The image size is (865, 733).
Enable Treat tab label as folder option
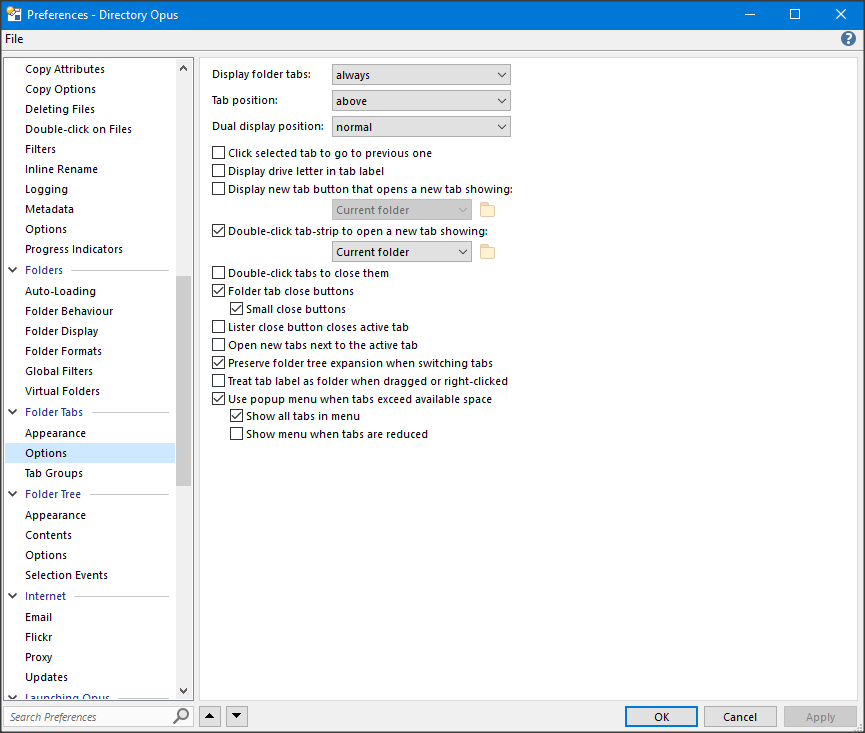tap(218, 381)
